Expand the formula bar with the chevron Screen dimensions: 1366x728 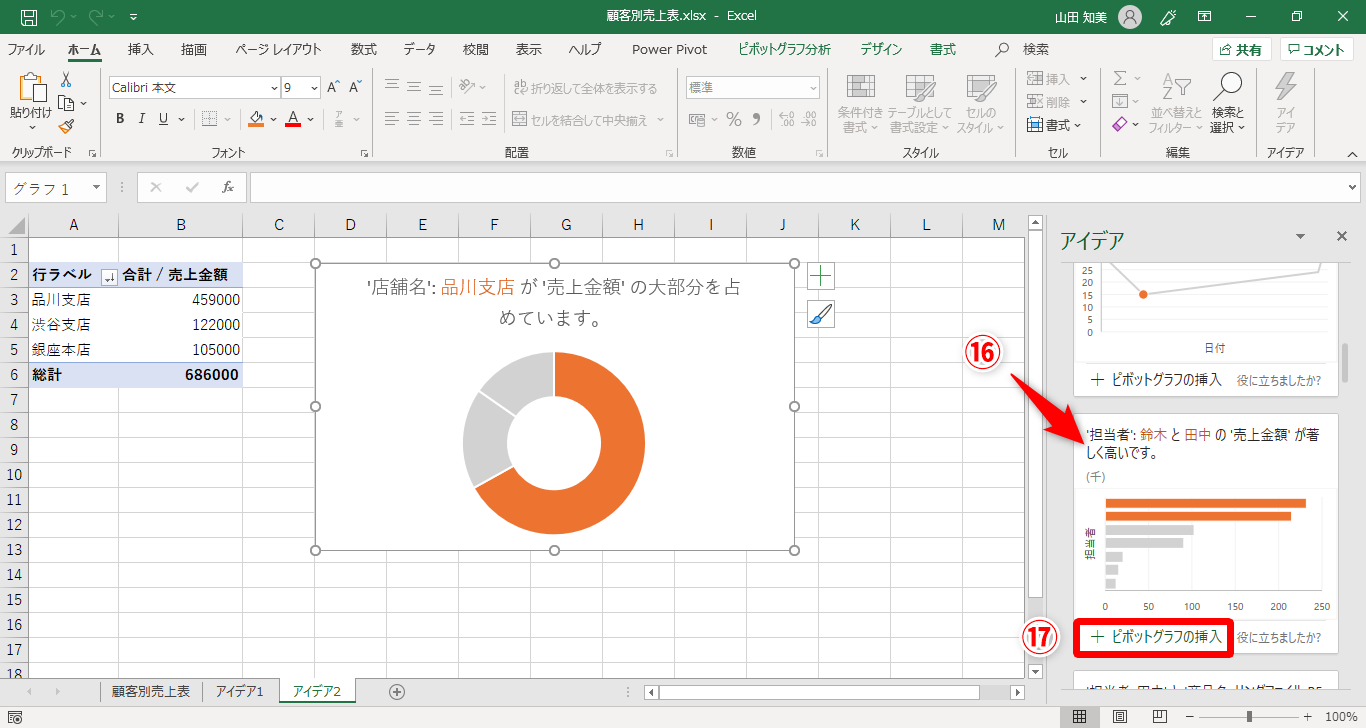1353,188
